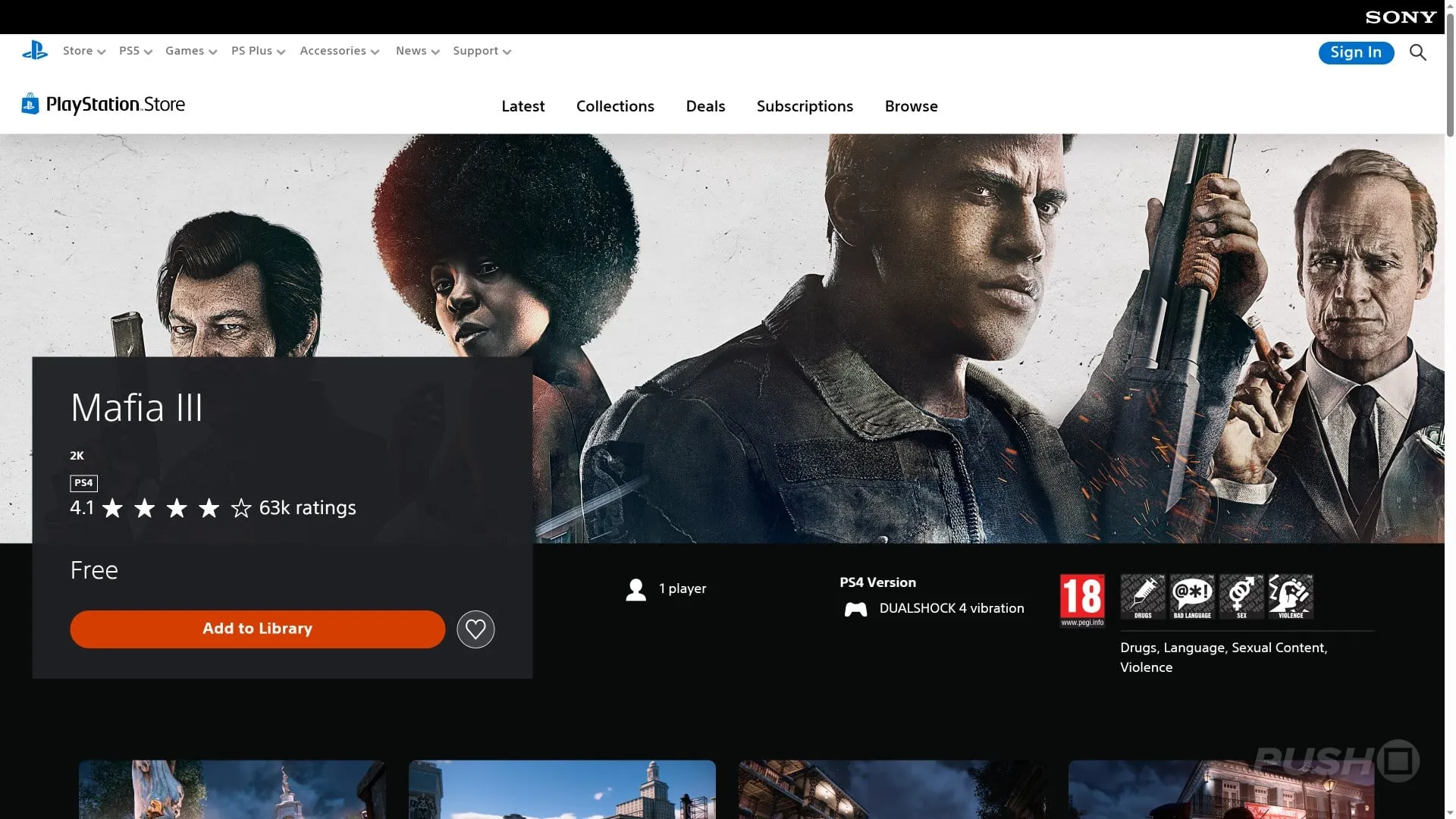The height and width of the screenshot is (819, 1456).
Task: Click the Sign In button
Action: click(1356, 52)
